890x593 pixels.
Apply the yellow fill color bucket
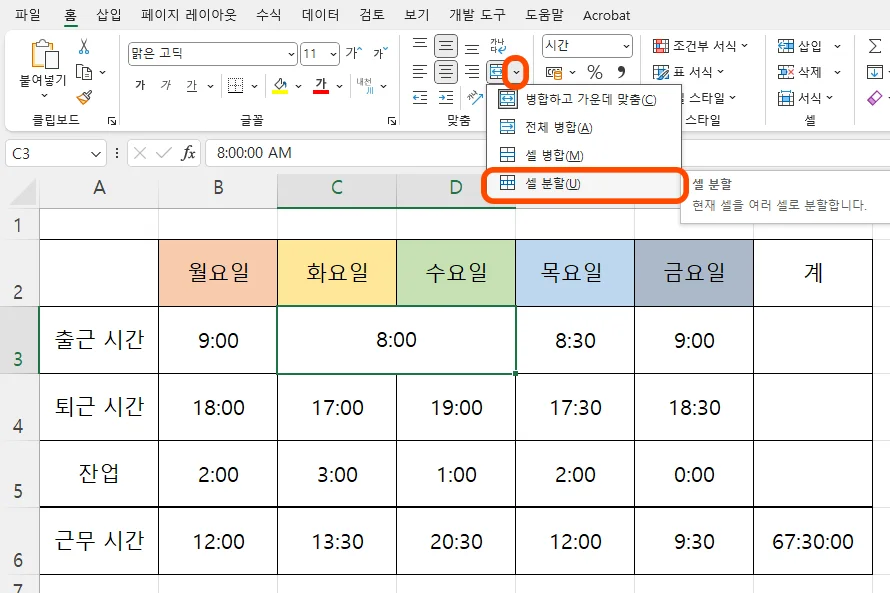click(280, 86)
